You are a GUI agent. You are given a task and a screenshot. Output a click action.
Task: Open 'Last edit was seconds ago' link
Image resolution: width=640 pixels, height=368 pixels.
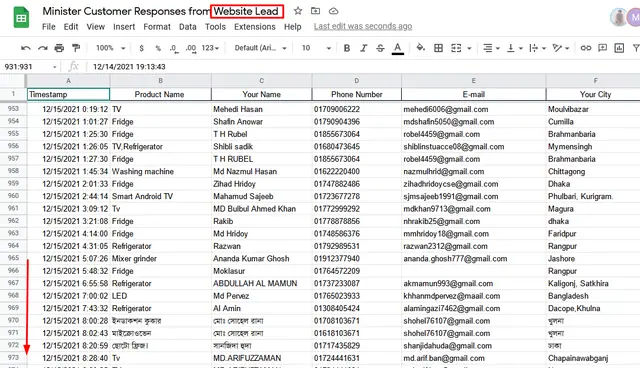coord(363,26)
